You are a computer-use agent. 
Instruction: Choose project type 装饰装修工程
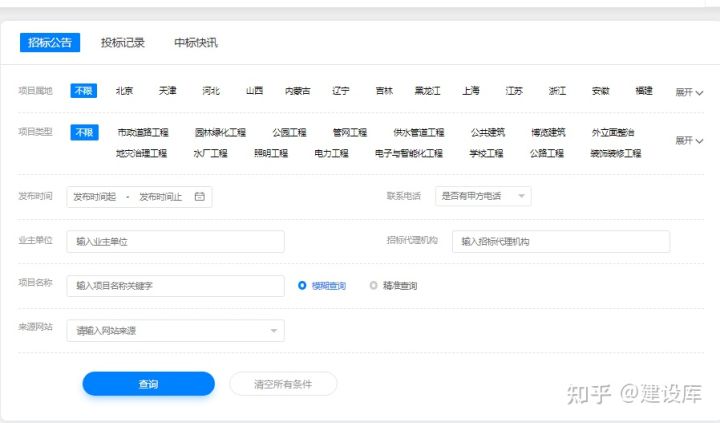pos(616,153)
